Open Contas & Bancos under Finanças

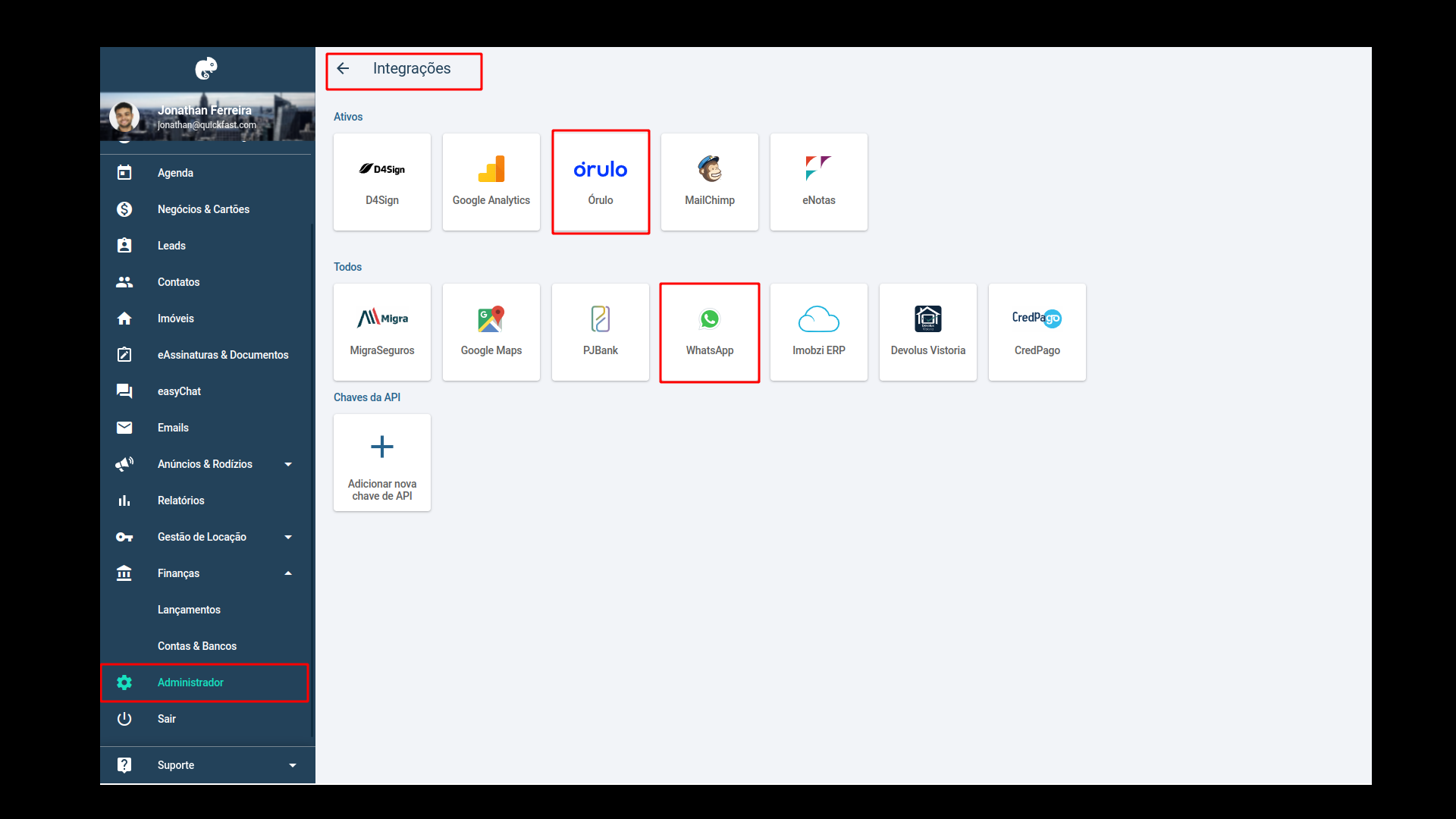pyautogui.click(x=197, y=646)
